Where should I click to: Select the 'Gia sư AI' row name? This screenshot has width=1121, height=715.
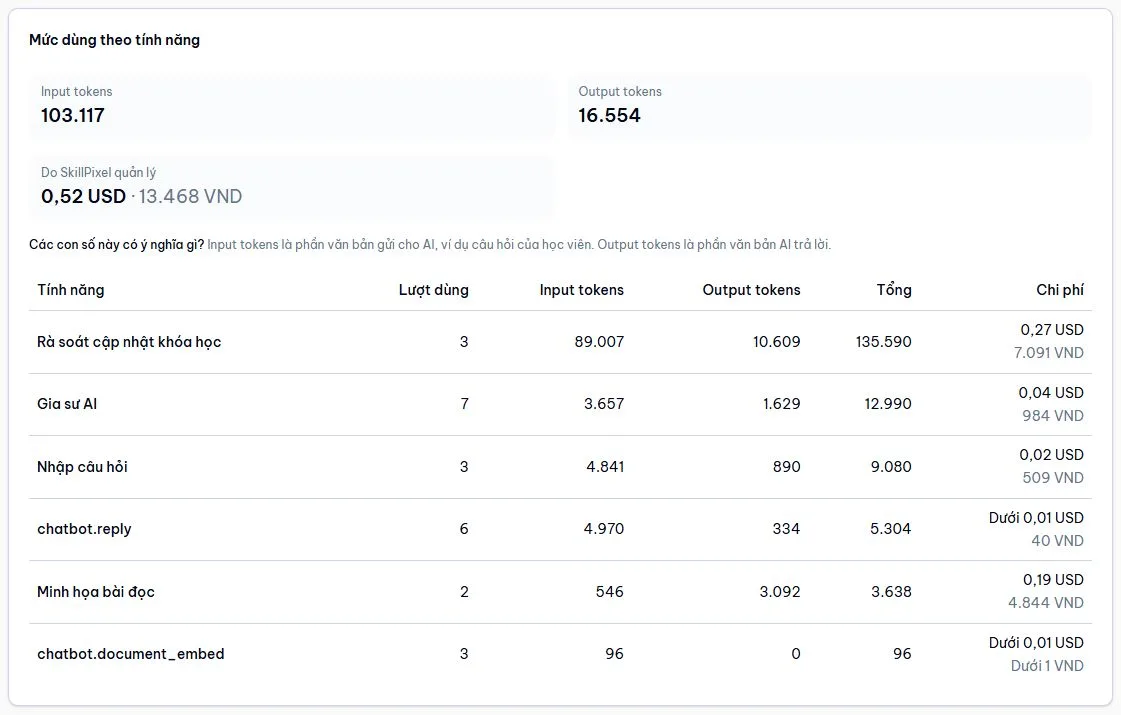pyautogui.click(x=67, y=404)
